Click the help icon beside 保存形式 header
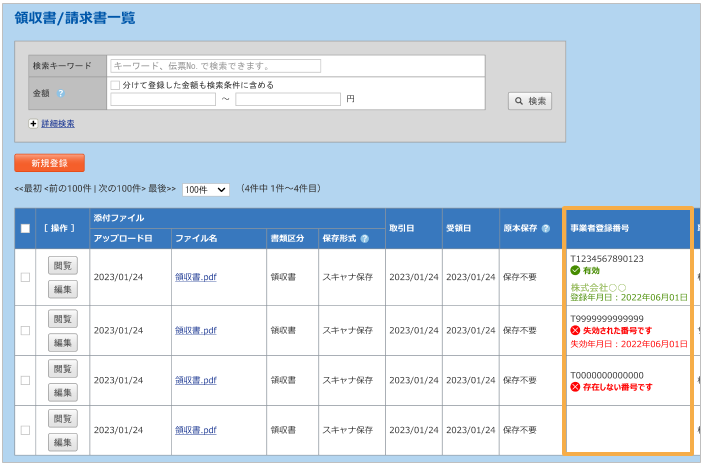The width and height of the screenshot is (708, 469). coord(365,239)
